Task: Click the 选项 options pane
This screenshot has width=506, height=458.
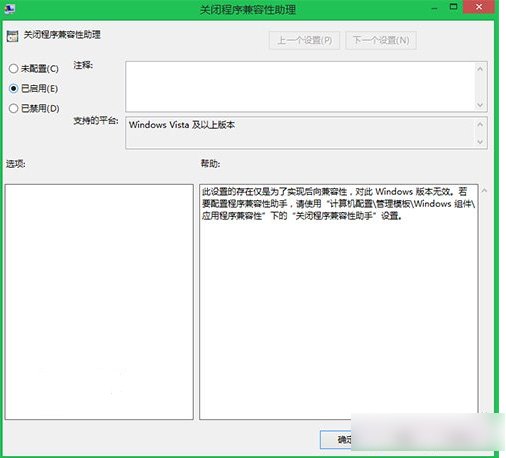Action: (99, 302)
